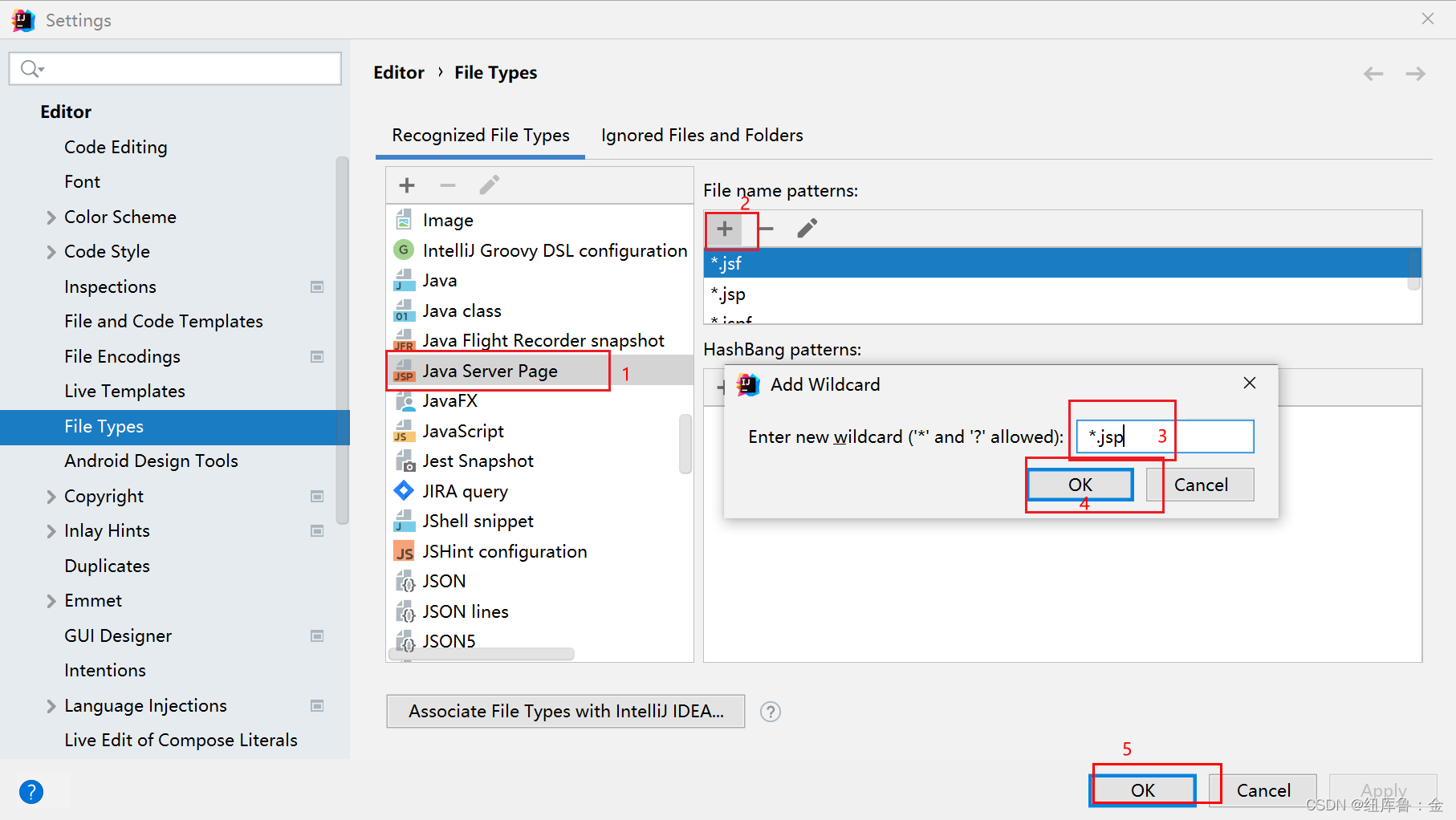Remove the selected file name pattern
Screen dimensions: 1456x820
click(766, 229)
